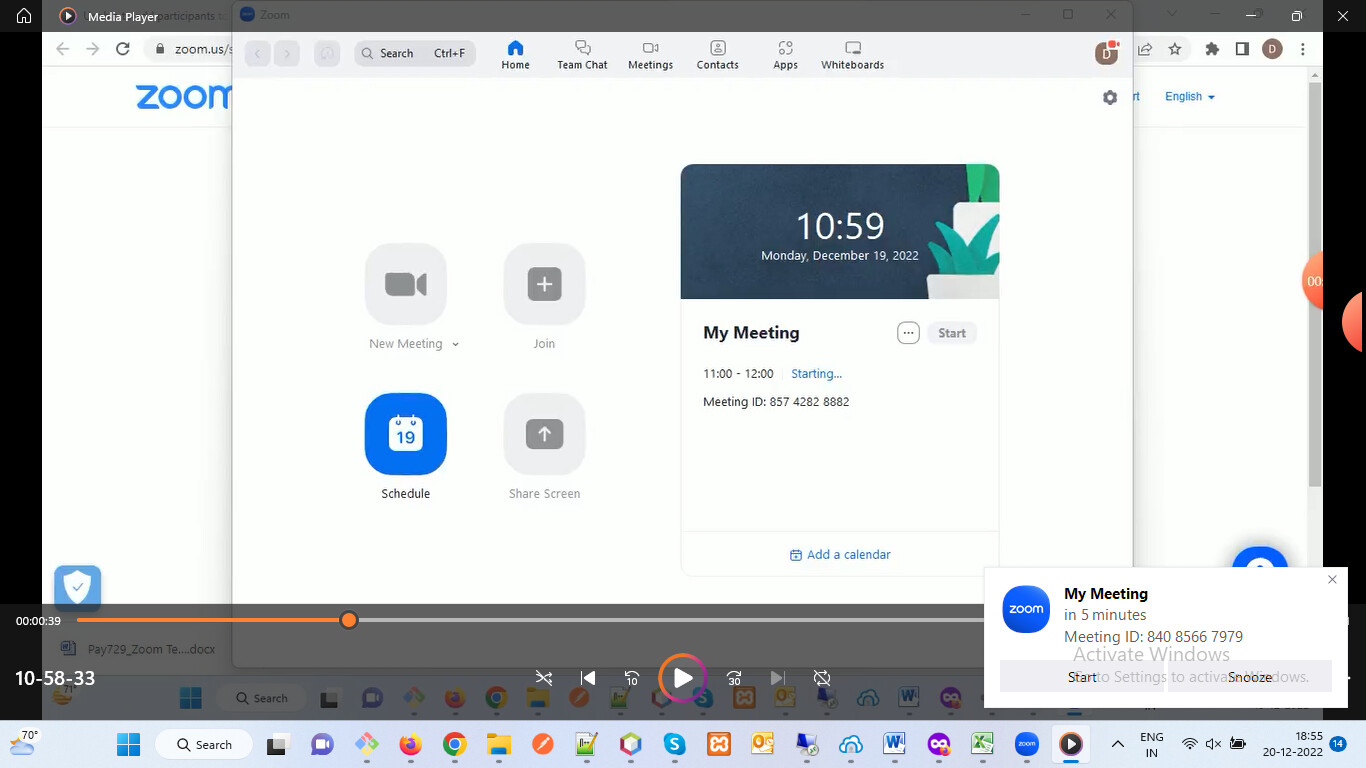Go to Media Player home screen
Viewport: 1366px width, 768px height.
tap(24, 16)
